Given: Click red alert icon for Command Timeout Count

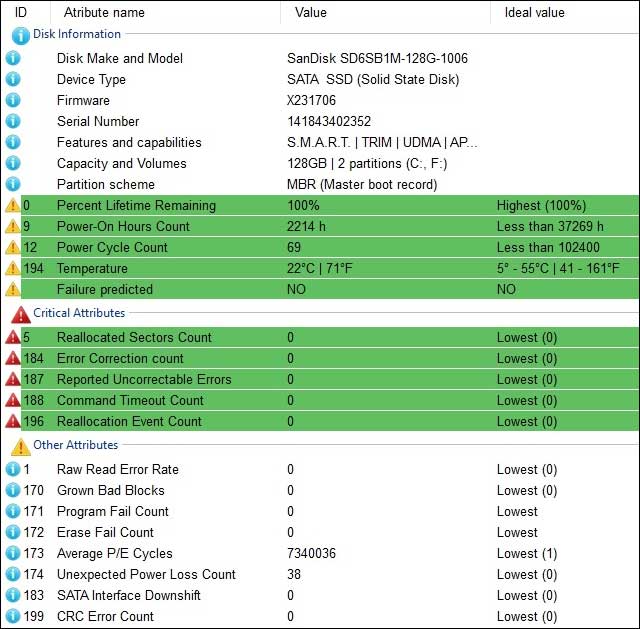Looking at the screenshot, I should tap(13, 400).
